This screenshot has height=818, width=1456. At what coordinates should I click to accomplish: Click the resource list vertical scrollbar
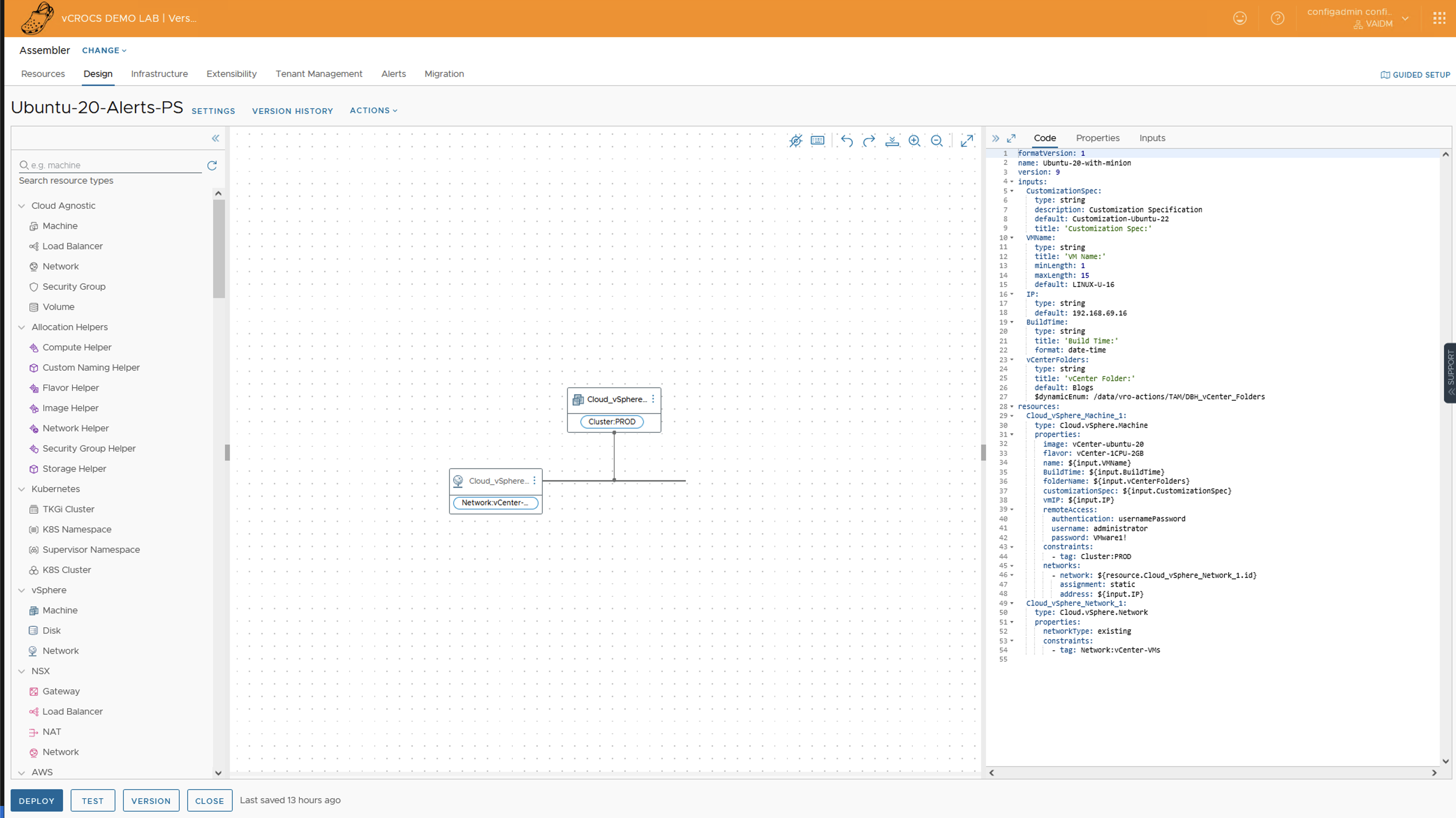[x=219, y=248]
